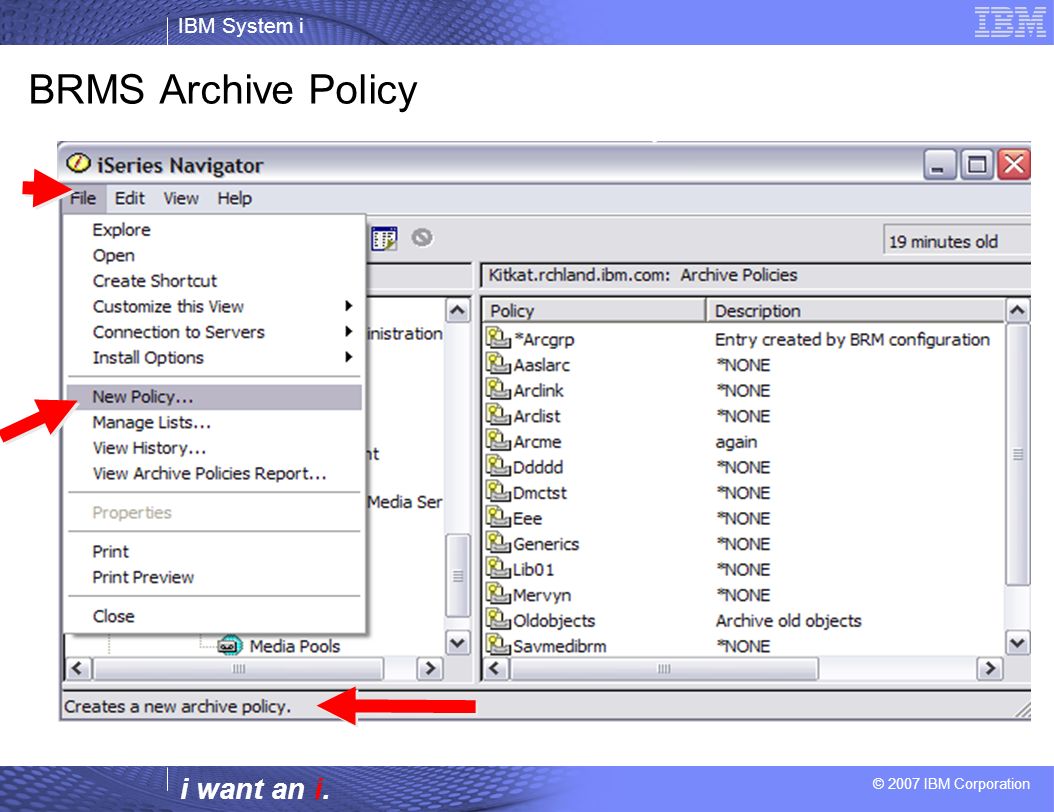Click the tree pane vertical scrollbar thumb
1054x812 pixels.
pos(458,575)
